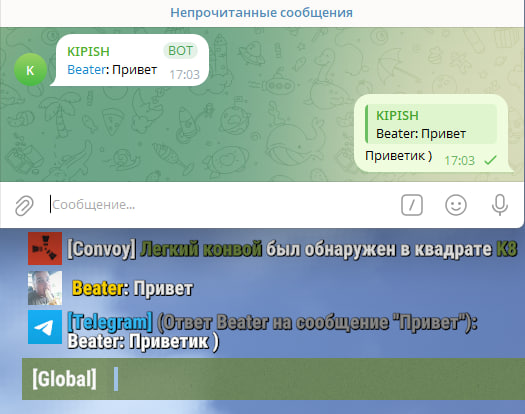
Task: Click the blue [Telegram] tag in game chat
Action: [x=110, y=322]
